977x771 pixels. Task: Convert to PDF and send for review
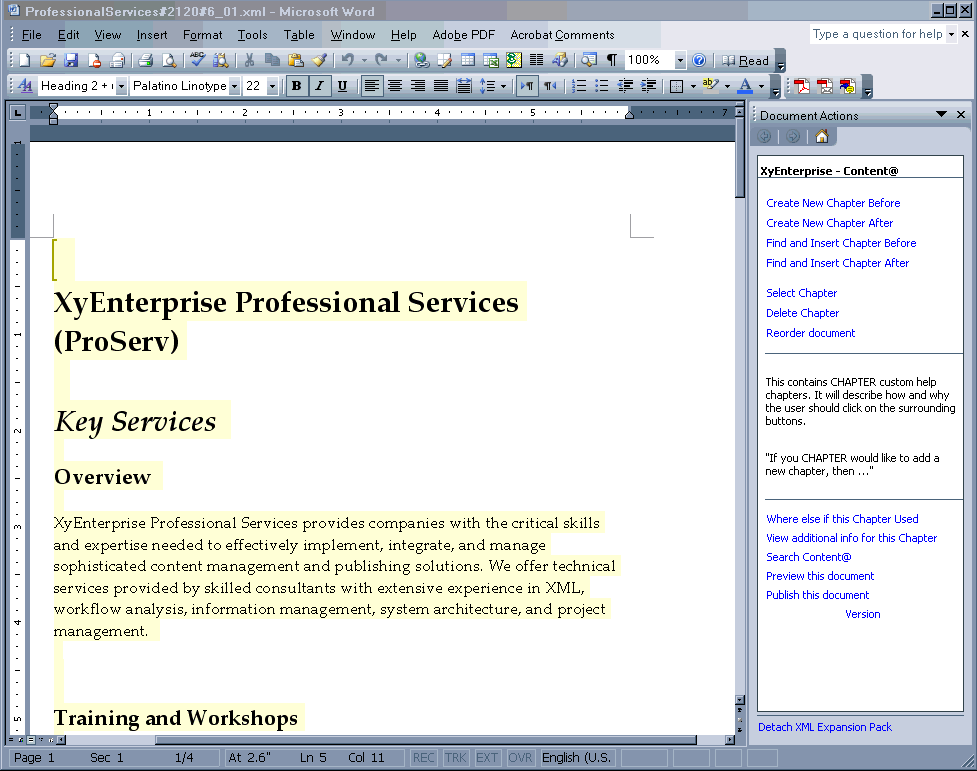pyautogui.click(x=847, y=86)
